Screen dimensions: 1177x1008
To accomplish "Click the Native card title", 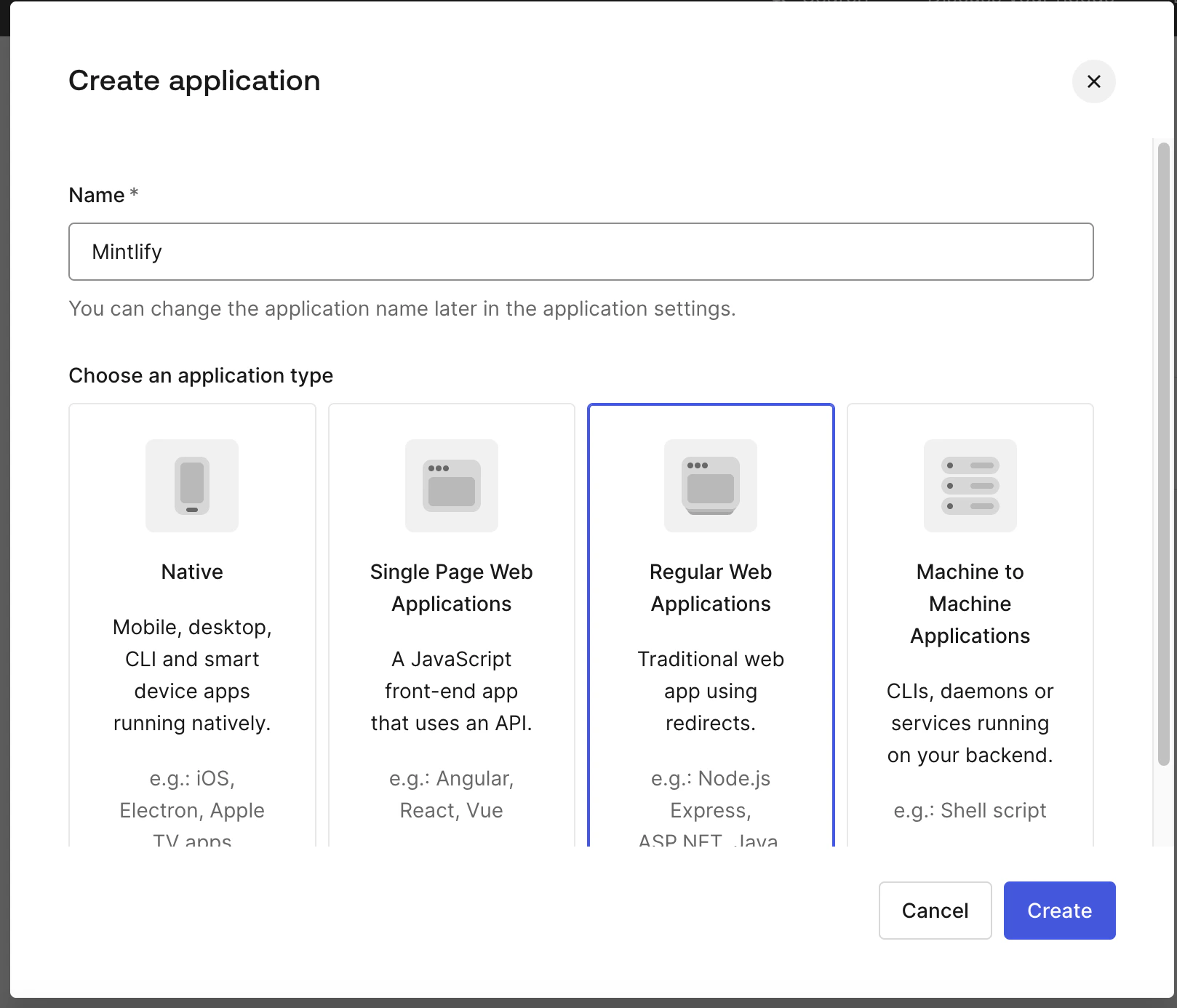I will (191, 572).
